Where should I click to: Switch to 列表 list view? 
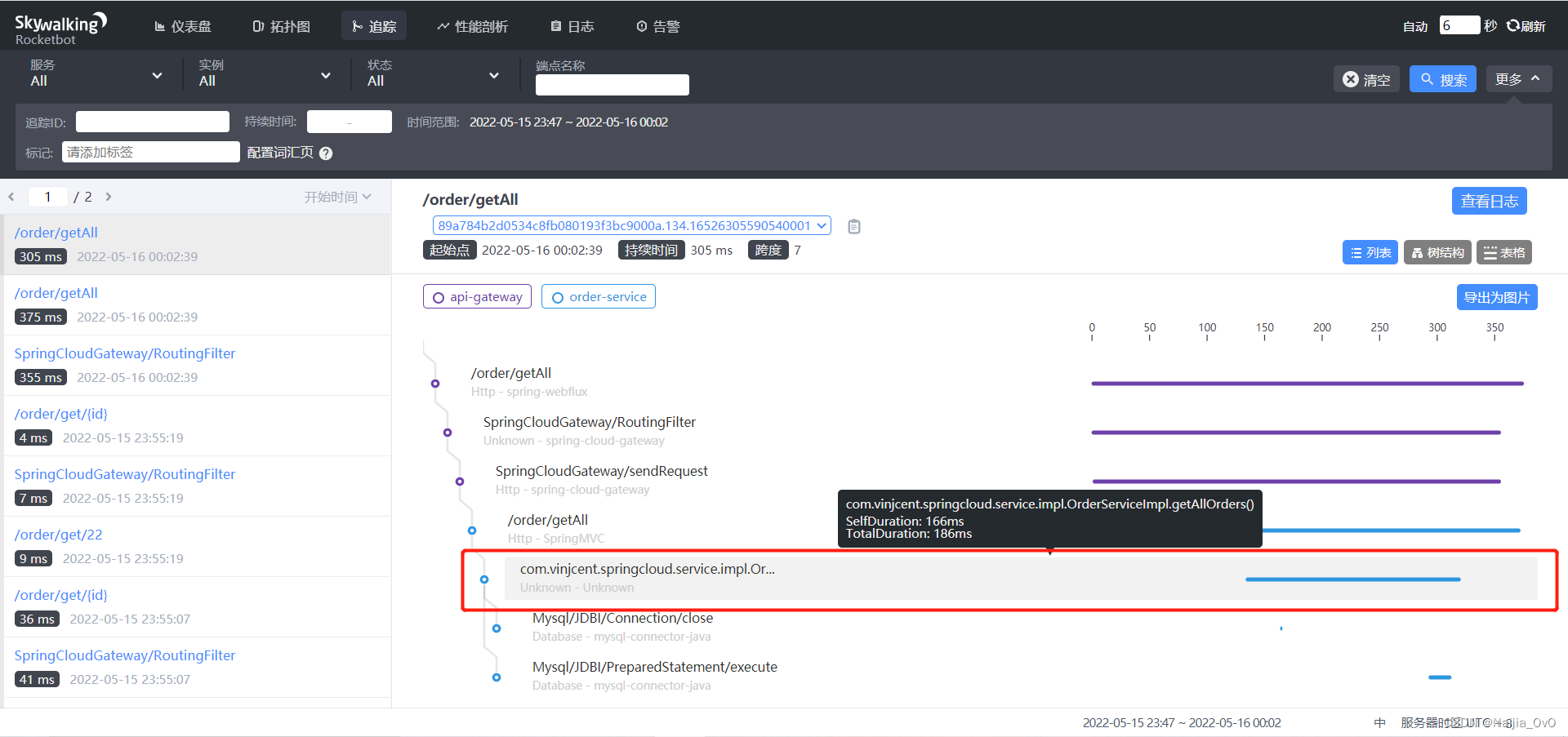tap(1370, 252)
